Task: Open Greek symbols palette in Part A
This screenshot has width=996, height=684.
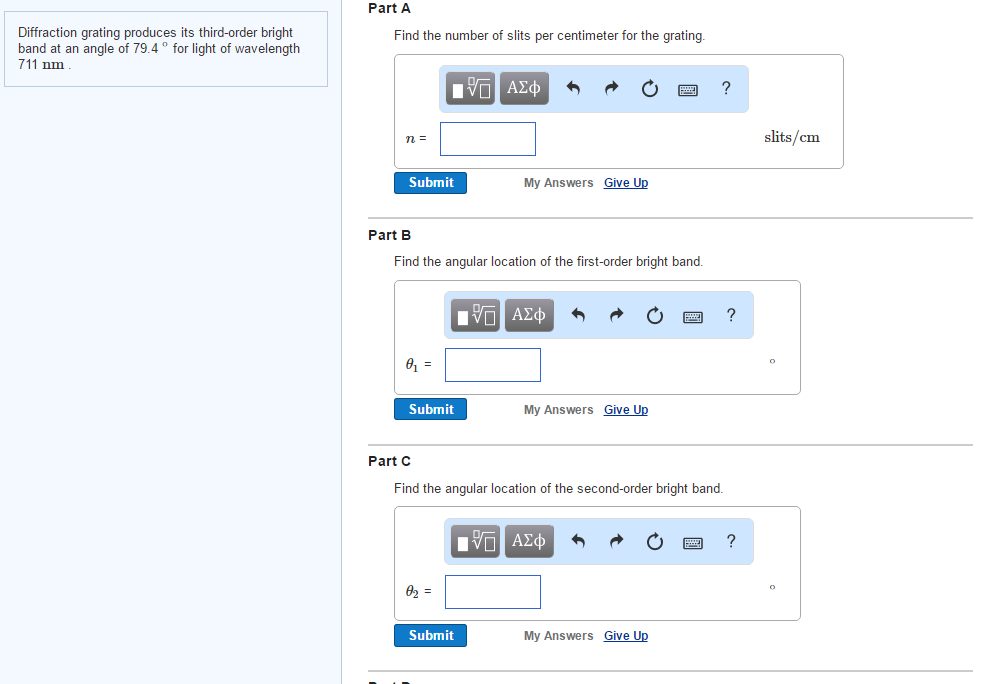Action: 523,89
